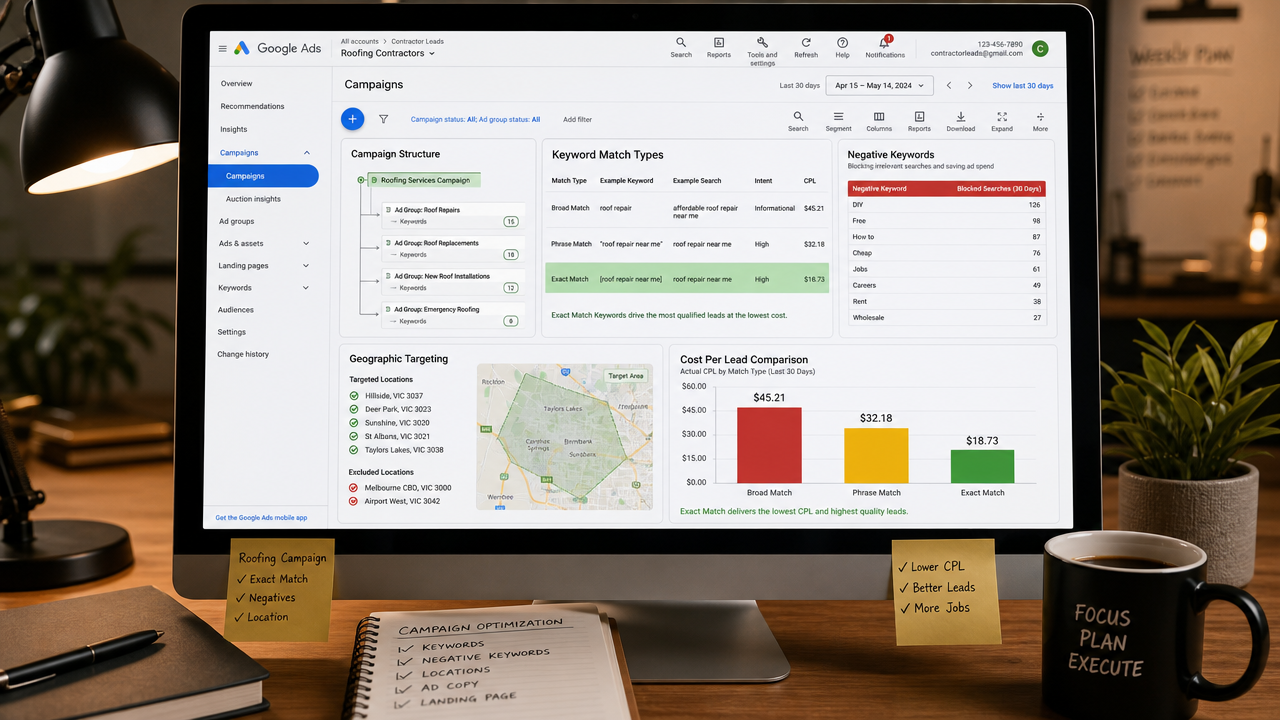The height and width of the screenshot is (720, 1280).
Task: Select Auction insights in the sidebar
Action: pos(253,199)
